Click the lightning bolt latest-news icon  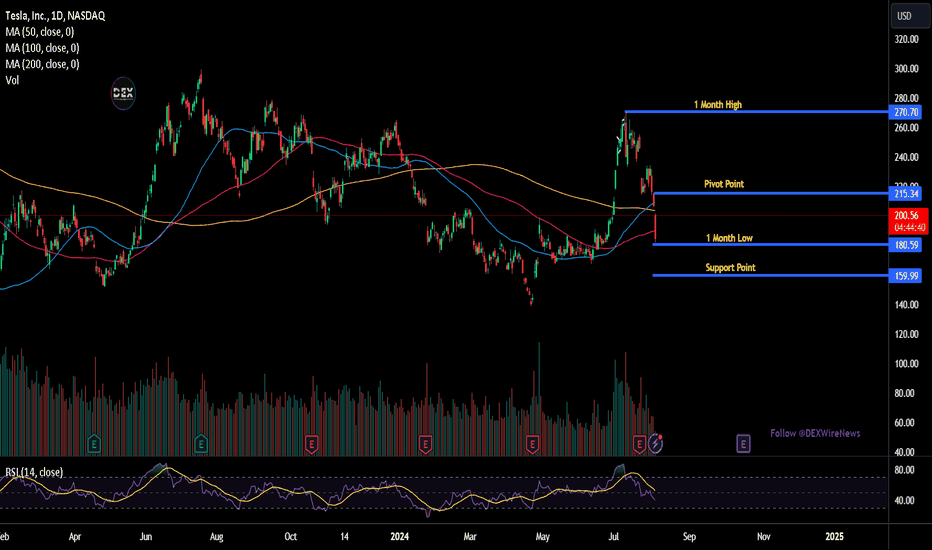click(656, 444)
